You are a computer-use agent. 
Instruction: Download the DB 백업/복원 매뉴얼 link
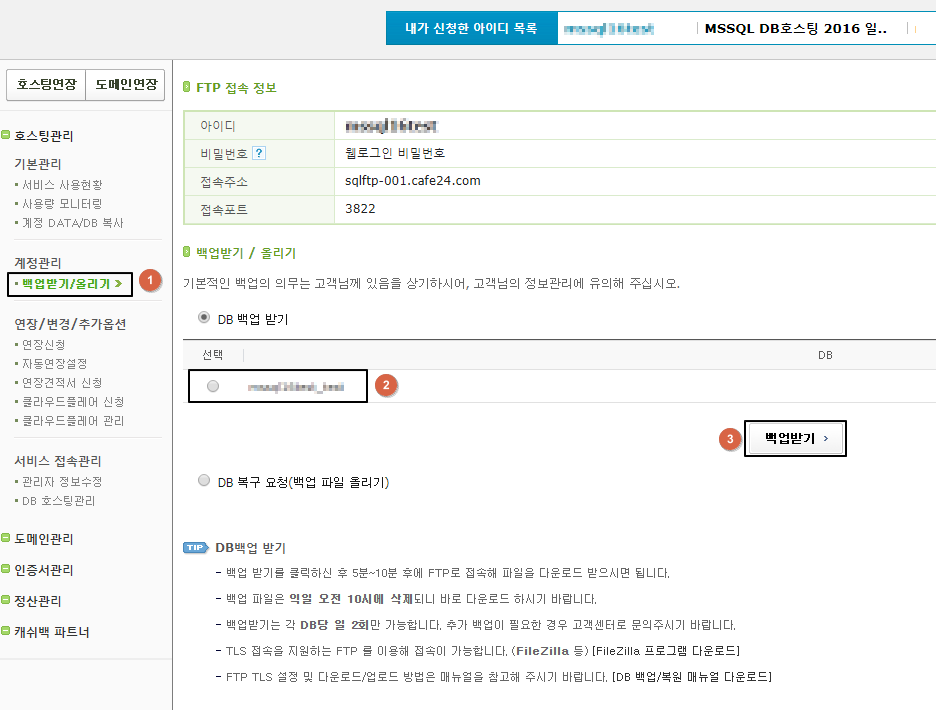coord(691,677)
